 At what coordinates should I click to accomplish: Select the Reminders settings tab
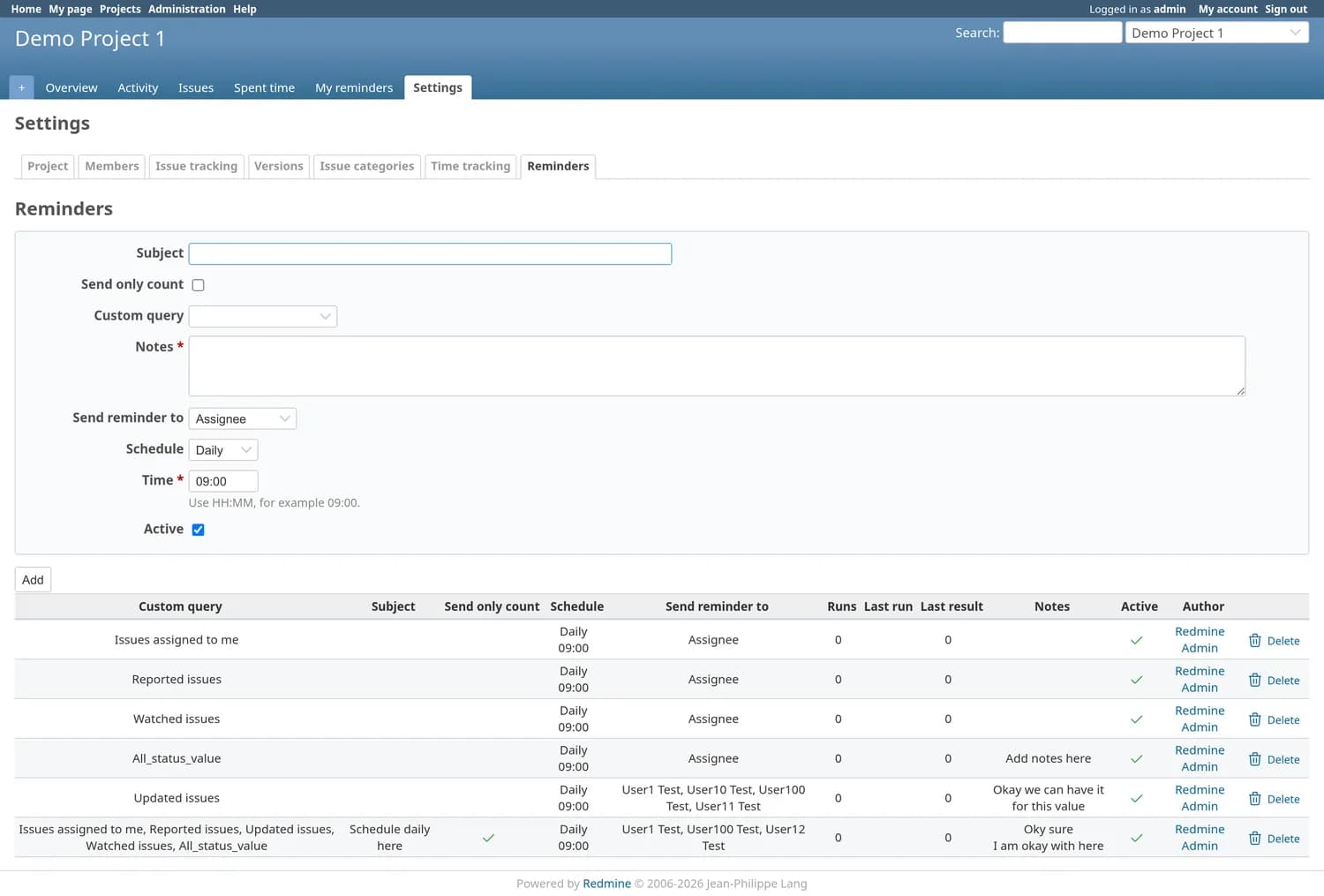point(558,166)
